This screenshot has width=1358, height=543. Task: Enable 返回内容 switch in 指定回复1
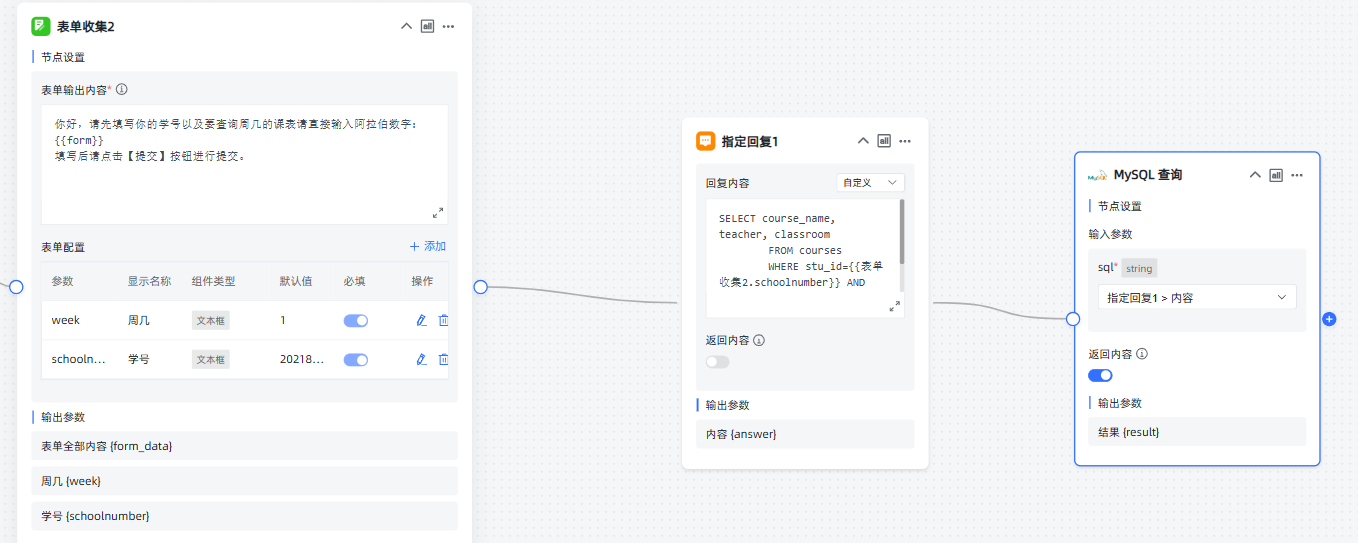pos(717,362)
